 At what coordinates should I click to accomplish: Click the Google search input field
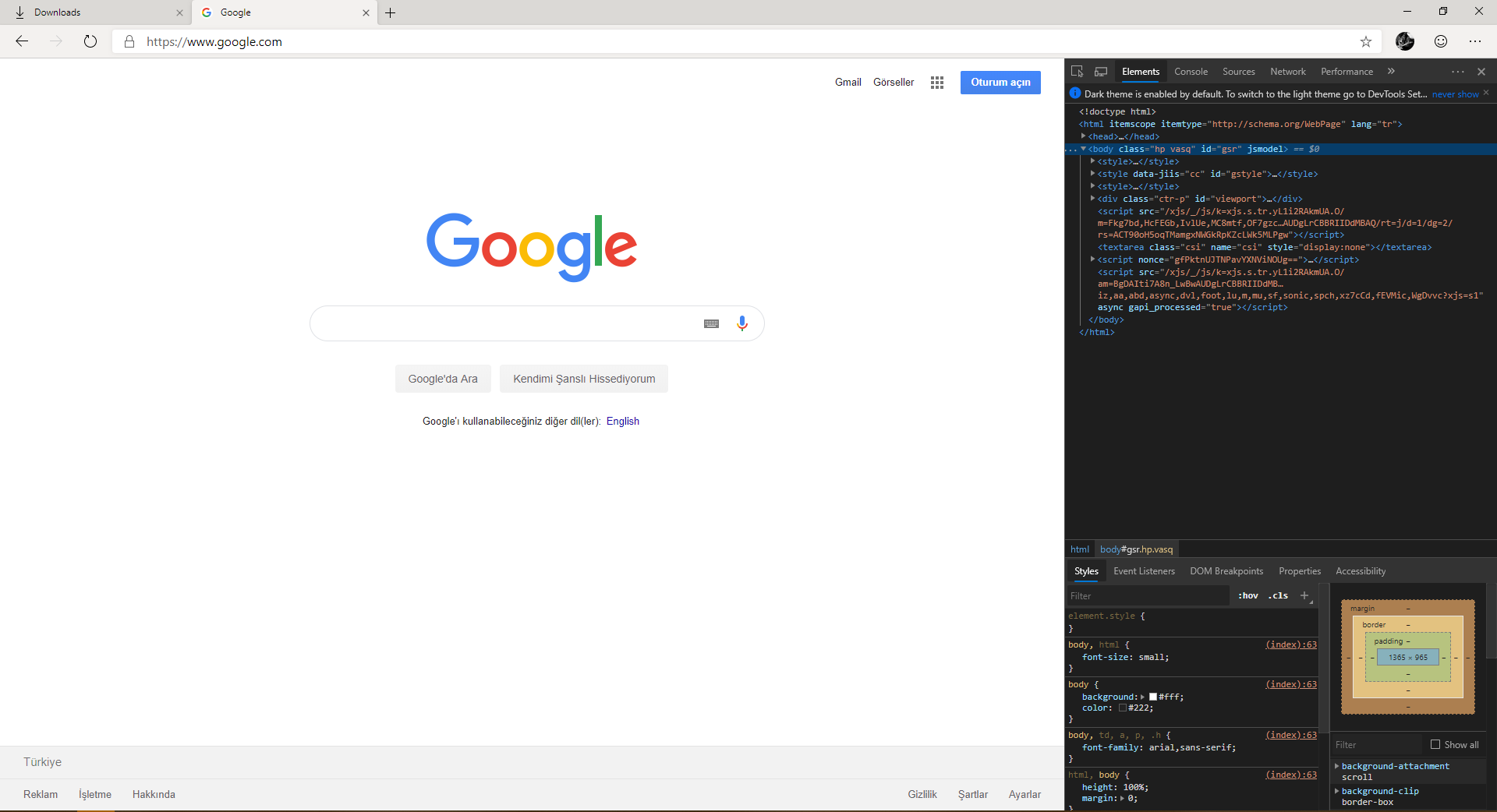pyautogui.click(x=507, y=323)
